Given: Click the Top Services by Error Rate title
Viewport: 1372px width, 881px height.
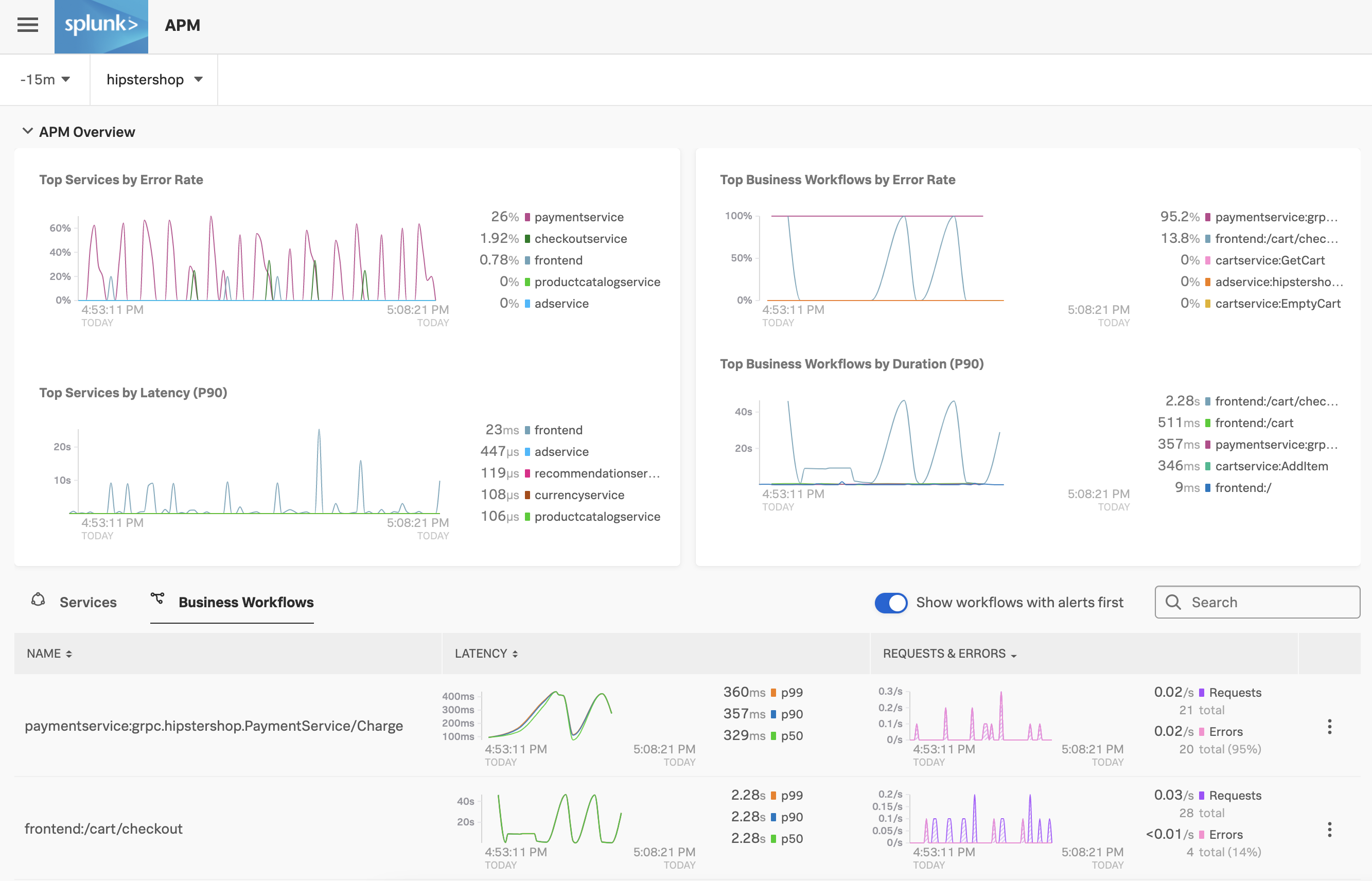Looking at the screenshot, I should click(x=121, y=180).
